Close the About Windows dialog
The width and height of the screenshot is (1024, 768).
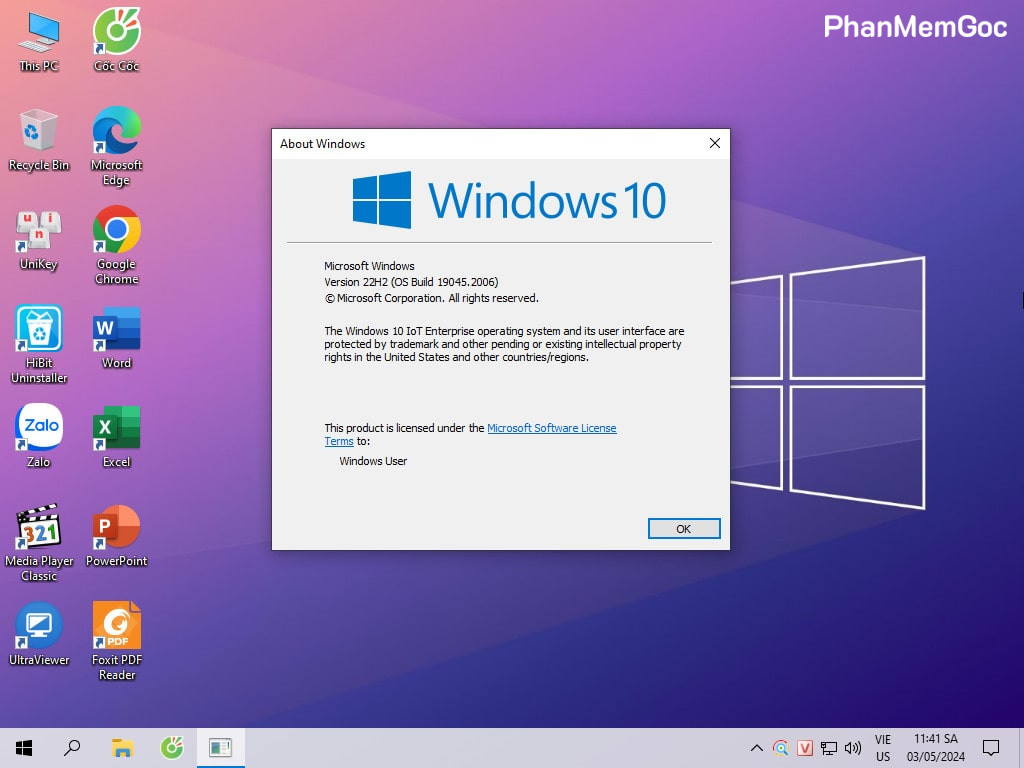pyautogui.click(x=714, y=144)
